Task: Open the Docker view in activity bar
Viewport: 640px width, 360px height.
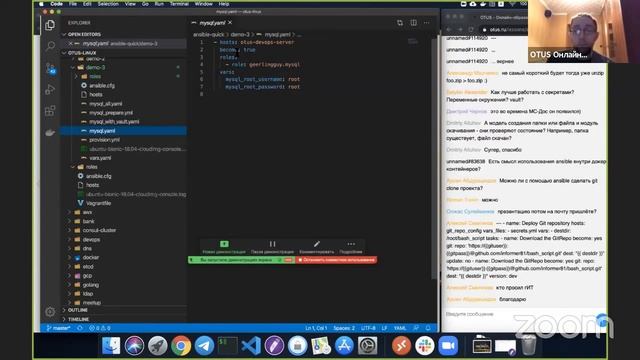Action: [x=50, y=133]
